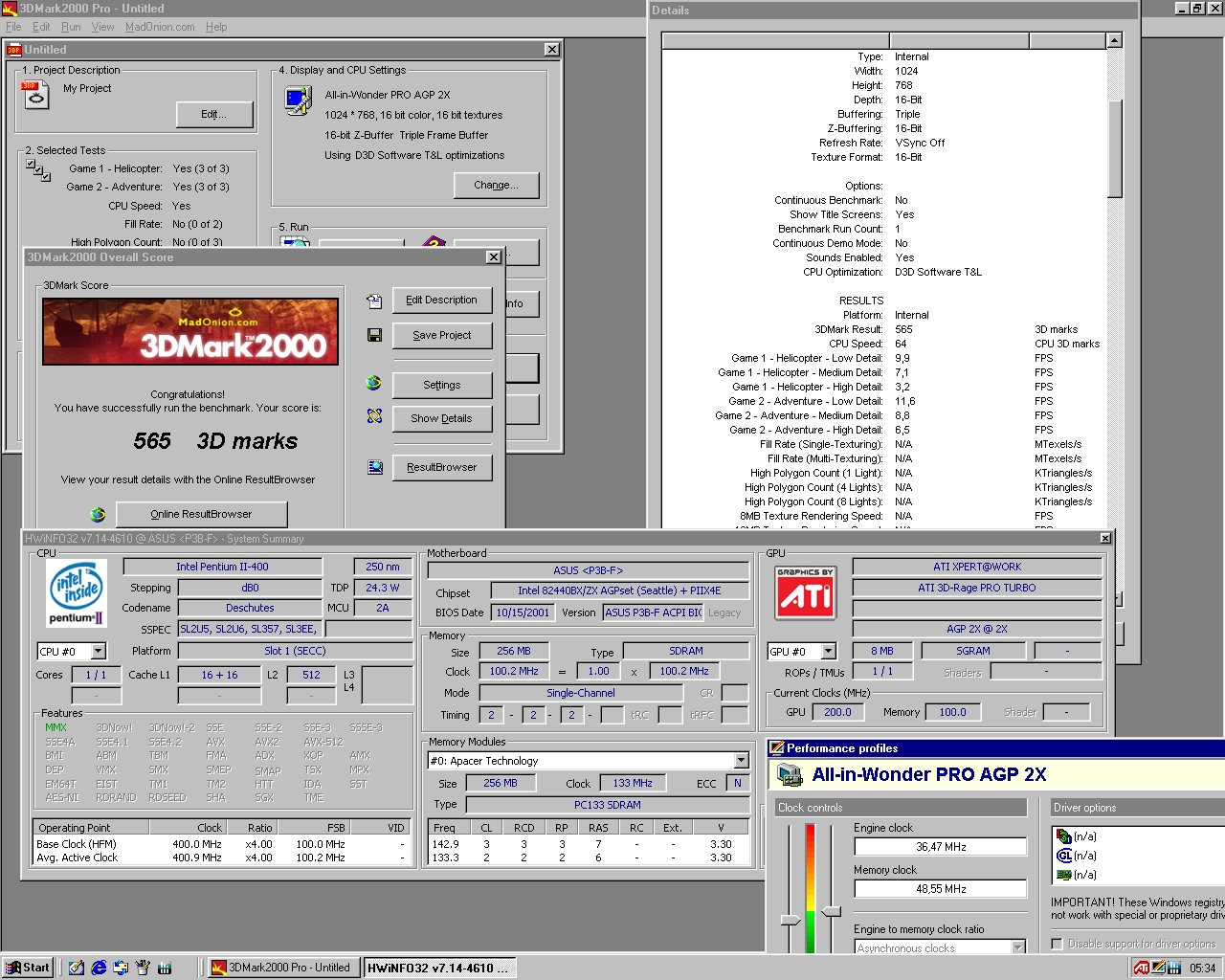Click the HWiNFO bars icon in system tray
This screenshot has height=980, width=1225.
(1174, 968)
